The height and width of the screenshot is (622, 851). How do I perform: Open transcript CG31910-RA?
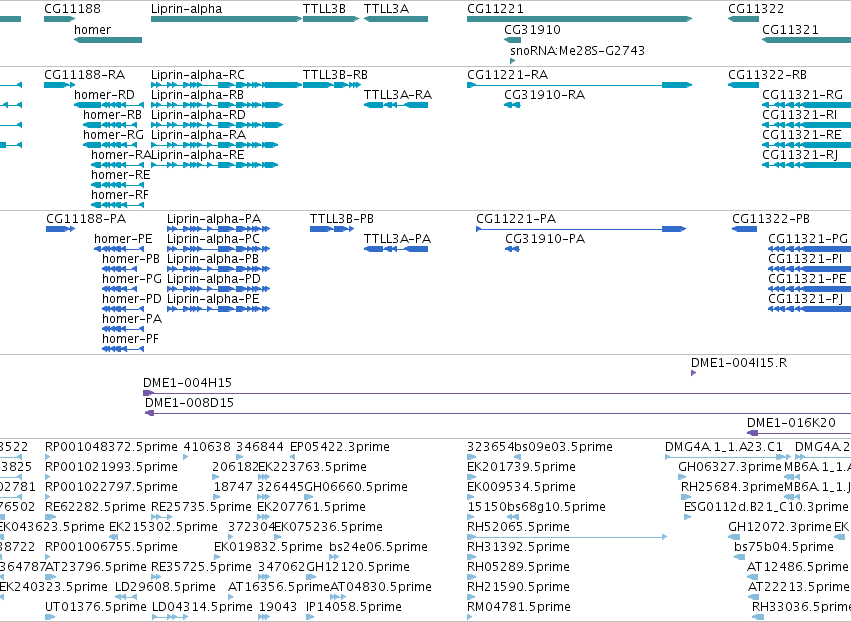(x=544, y=95)
